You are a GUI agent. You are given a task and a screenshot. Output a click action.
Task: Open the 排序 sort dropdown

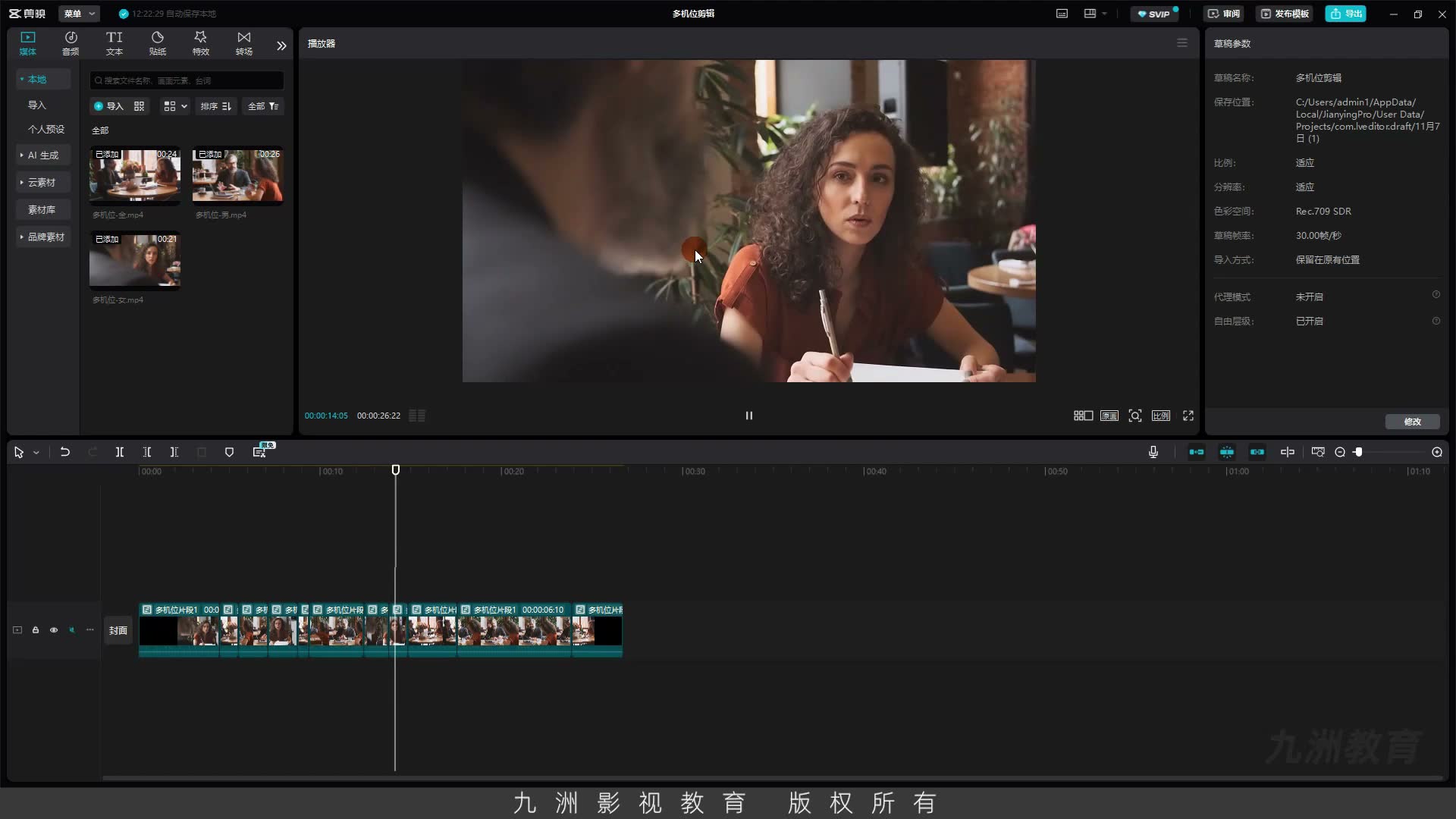(216, 106)
